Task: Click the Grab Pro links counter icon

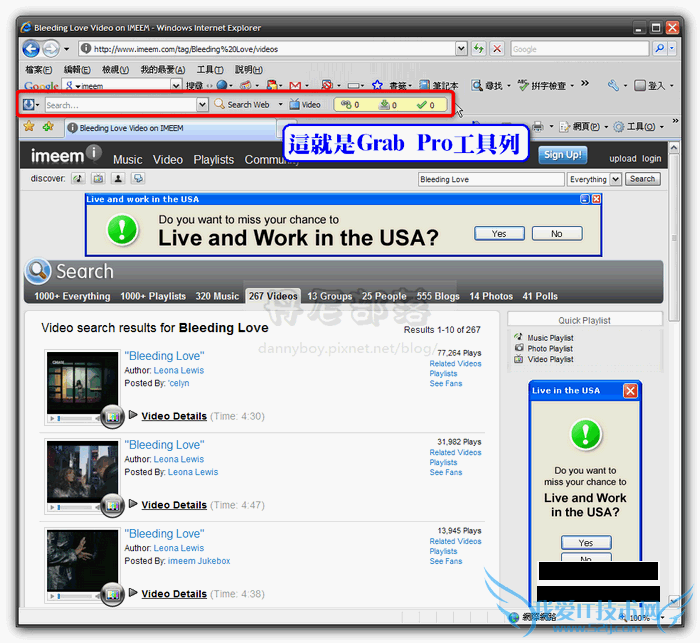Action: (346, 104)
